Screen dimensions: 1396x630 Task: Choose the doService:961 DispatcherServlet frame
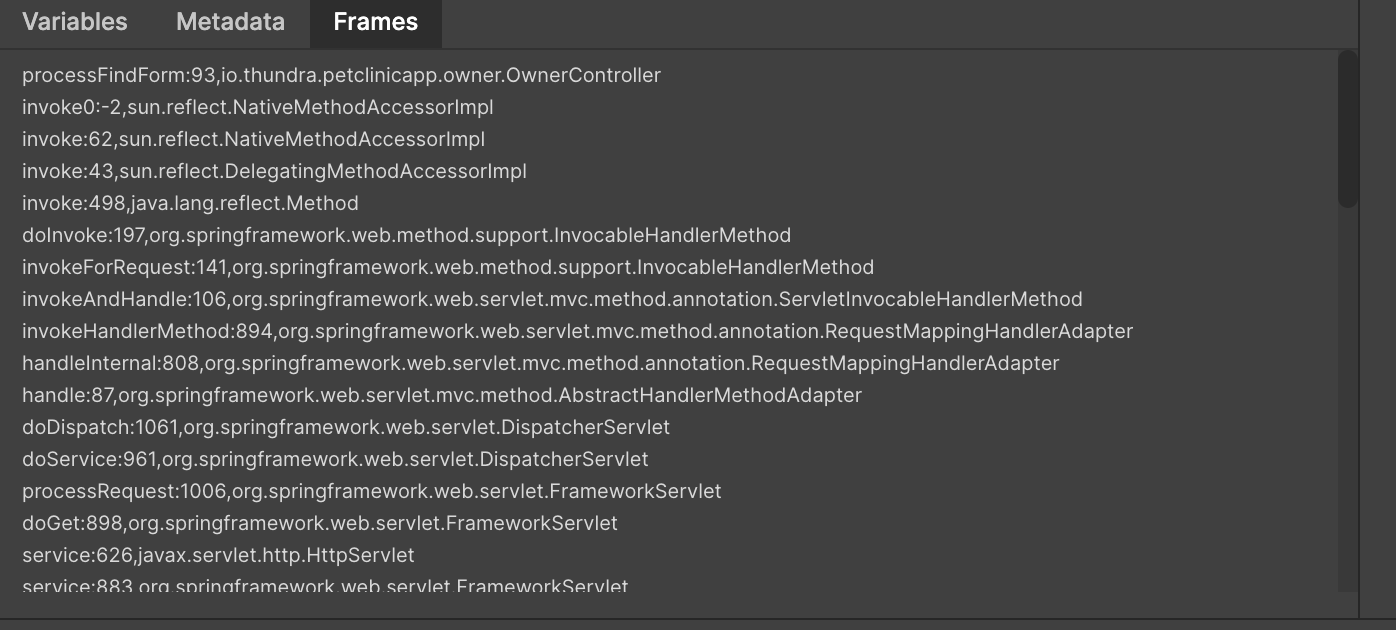tap(335, 459)
